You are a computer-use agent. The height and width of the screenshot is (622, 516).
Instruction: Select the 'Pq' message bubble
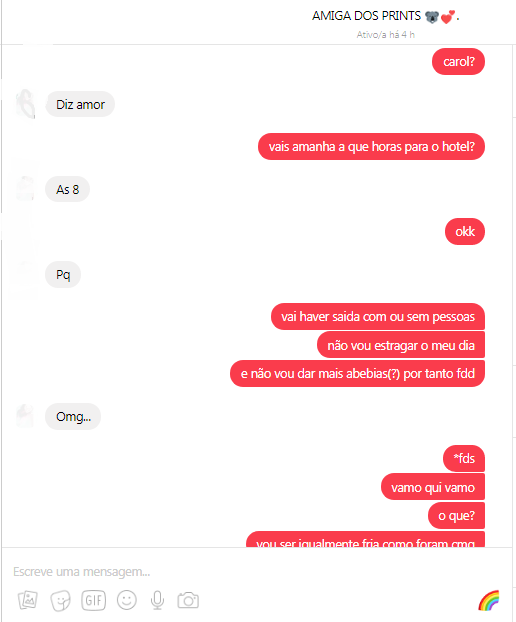[63, 275]
